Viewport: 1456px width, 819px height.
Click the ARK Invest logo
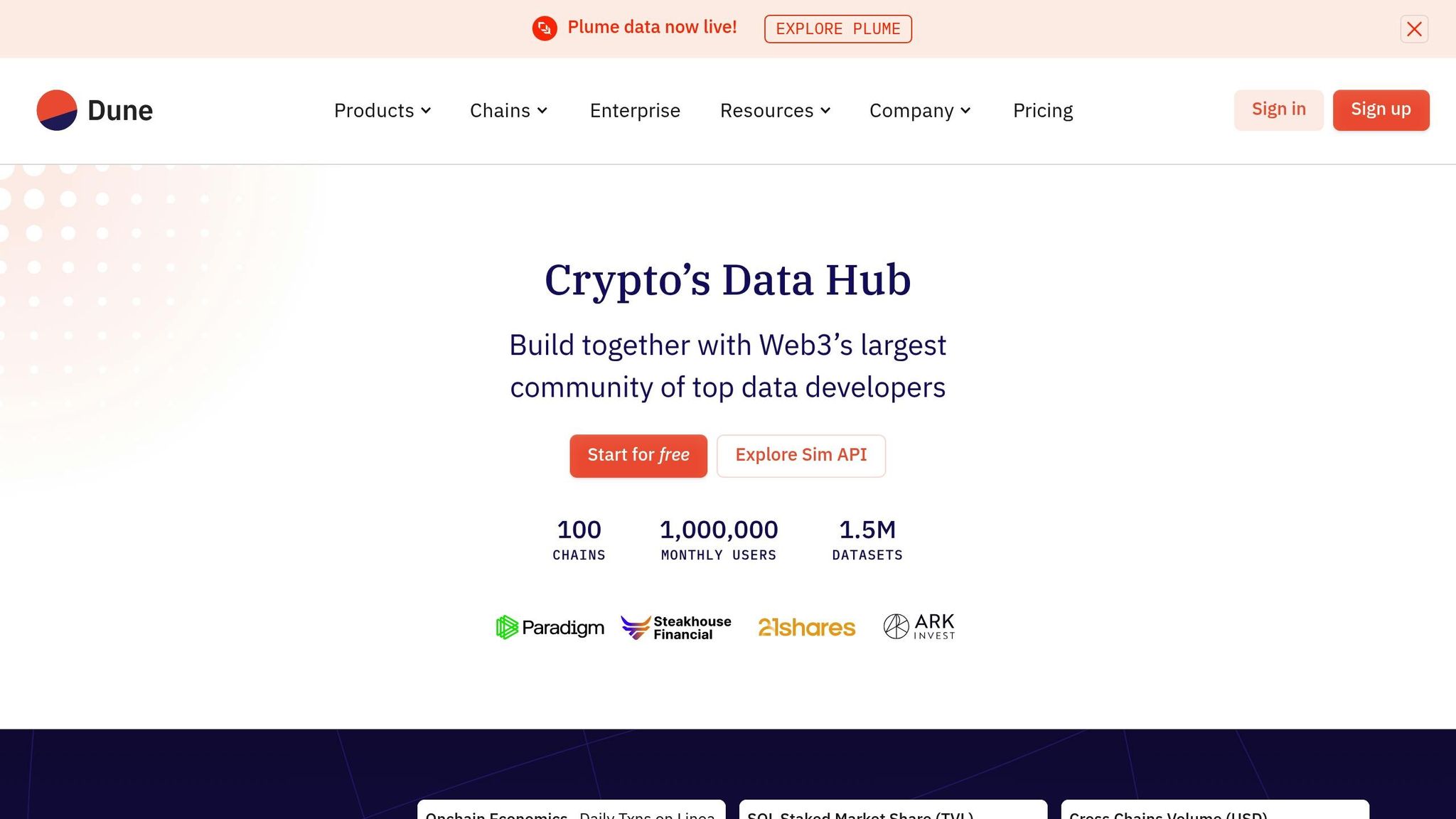pyautogui.click(x=918, y=626)
